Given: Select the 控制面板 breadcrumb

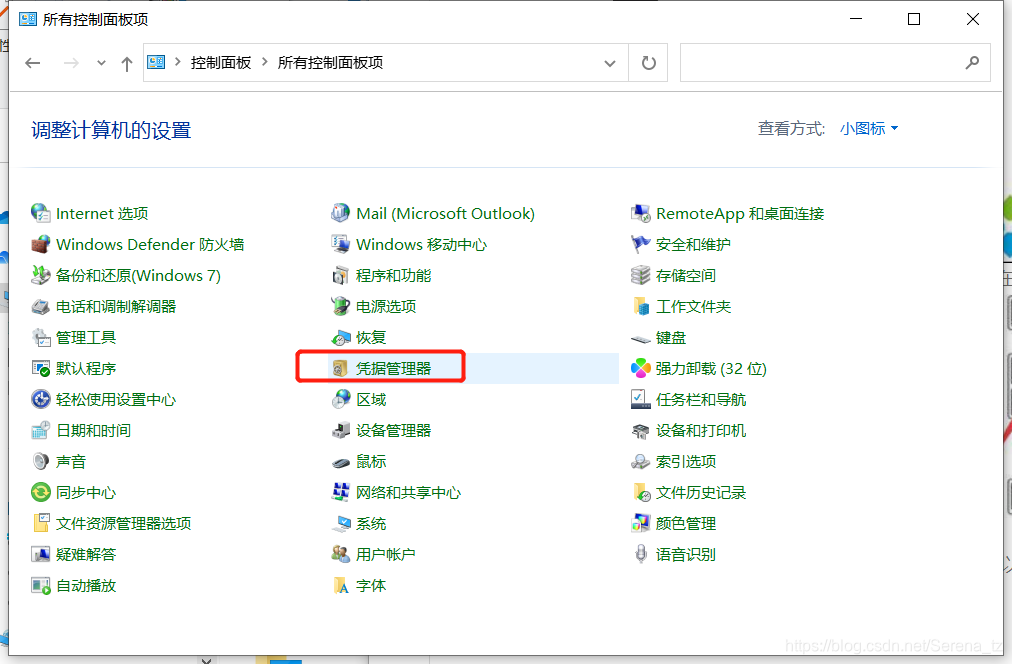Looking at the screenshot, I should pyautogui.click(x=221, y=63).
